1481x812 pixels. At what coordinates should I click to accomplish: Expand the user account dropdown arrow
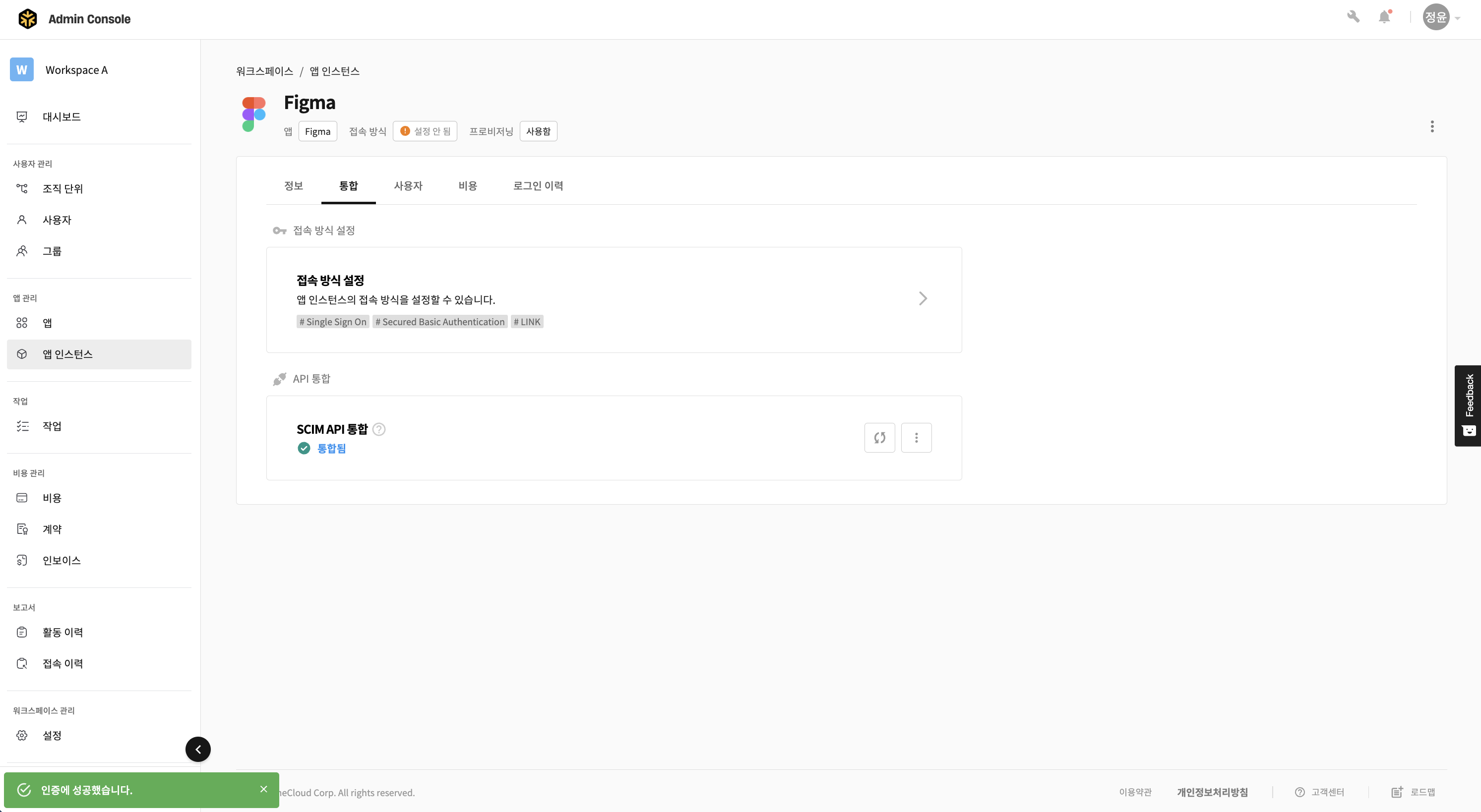coord(1457,18)
